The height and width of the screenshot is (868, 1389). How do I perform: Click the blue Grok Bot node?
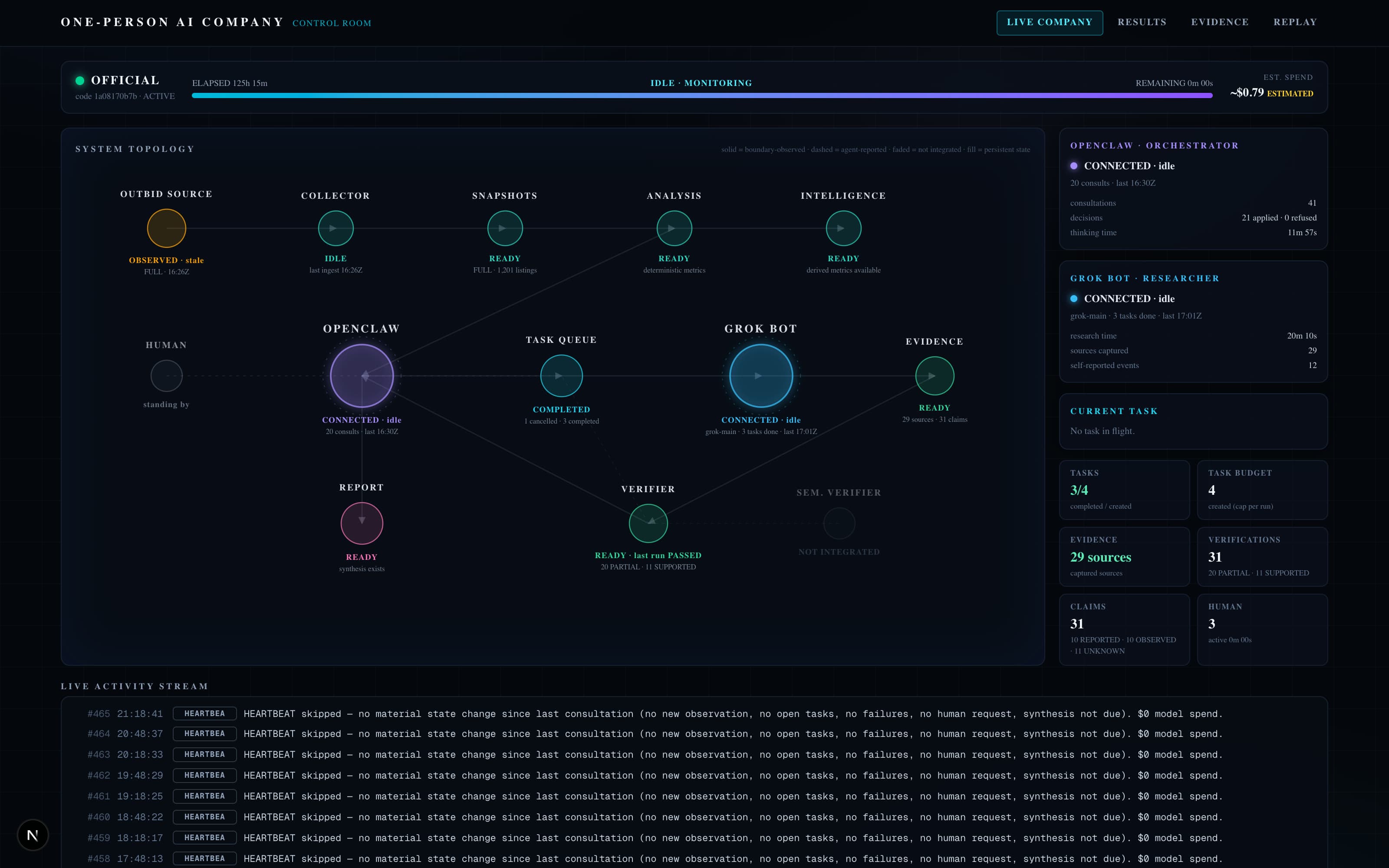[x=761, y=376]
